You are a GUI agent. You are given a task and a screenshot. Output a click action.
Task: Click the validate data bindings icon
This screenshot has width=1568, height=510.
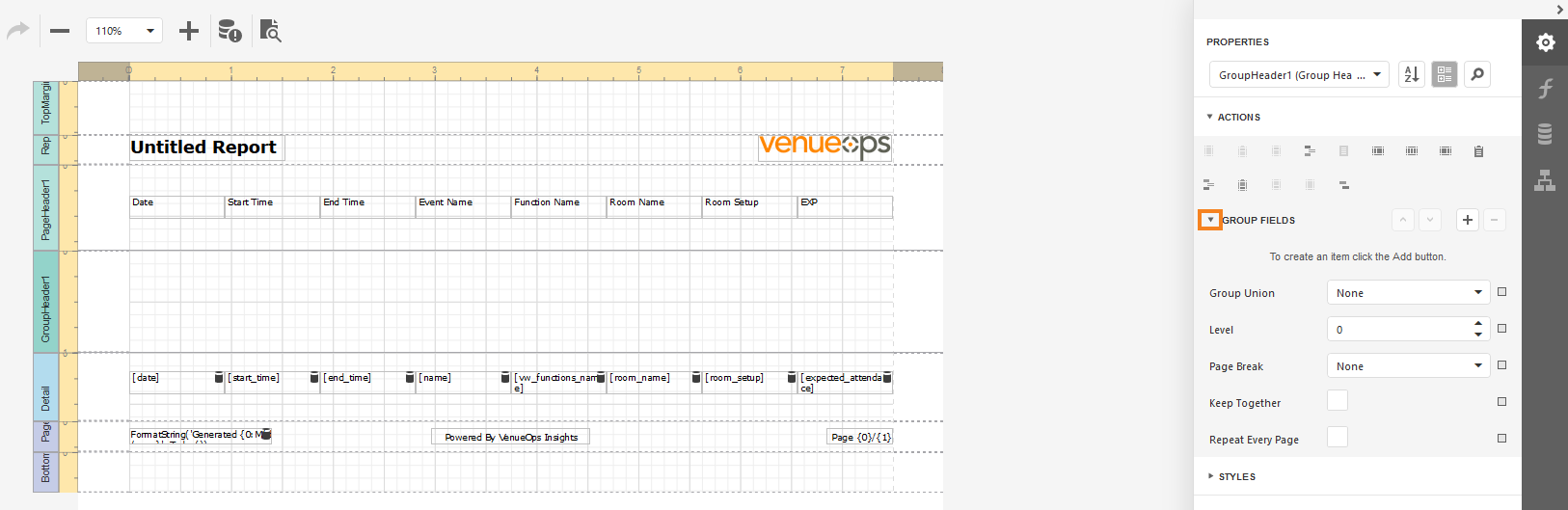(230, 31)
